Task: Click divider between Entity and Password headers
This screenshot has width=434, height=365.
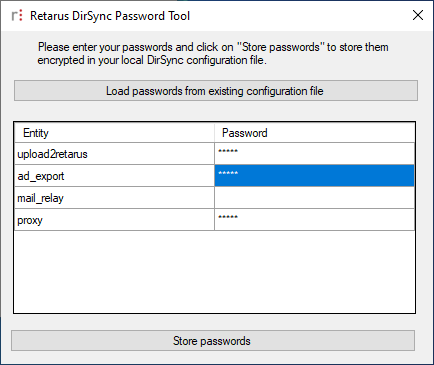Action: [x=214, y=133]
